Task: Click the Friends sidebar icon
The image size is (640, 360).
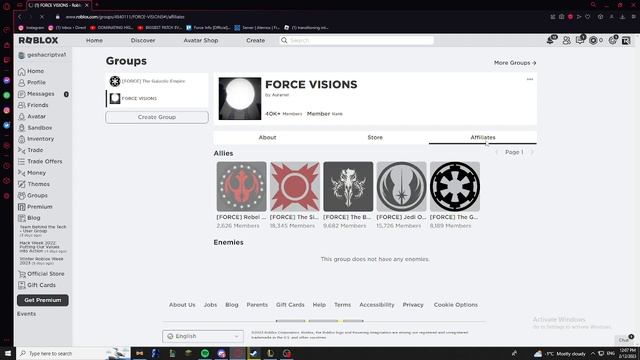Action: coord(22,105)
